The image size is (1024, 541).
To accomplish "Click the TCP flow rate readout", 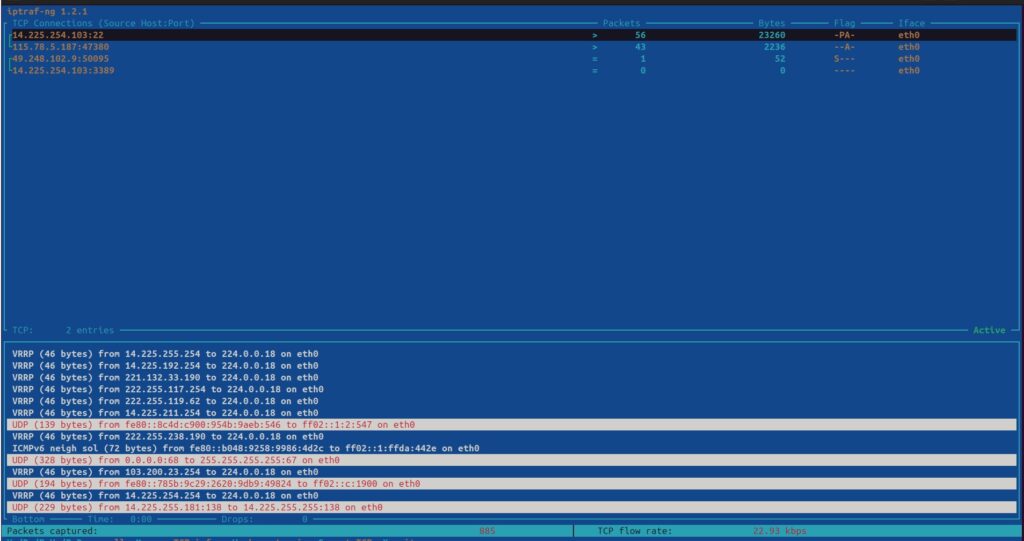I will [x=700, y=531].
